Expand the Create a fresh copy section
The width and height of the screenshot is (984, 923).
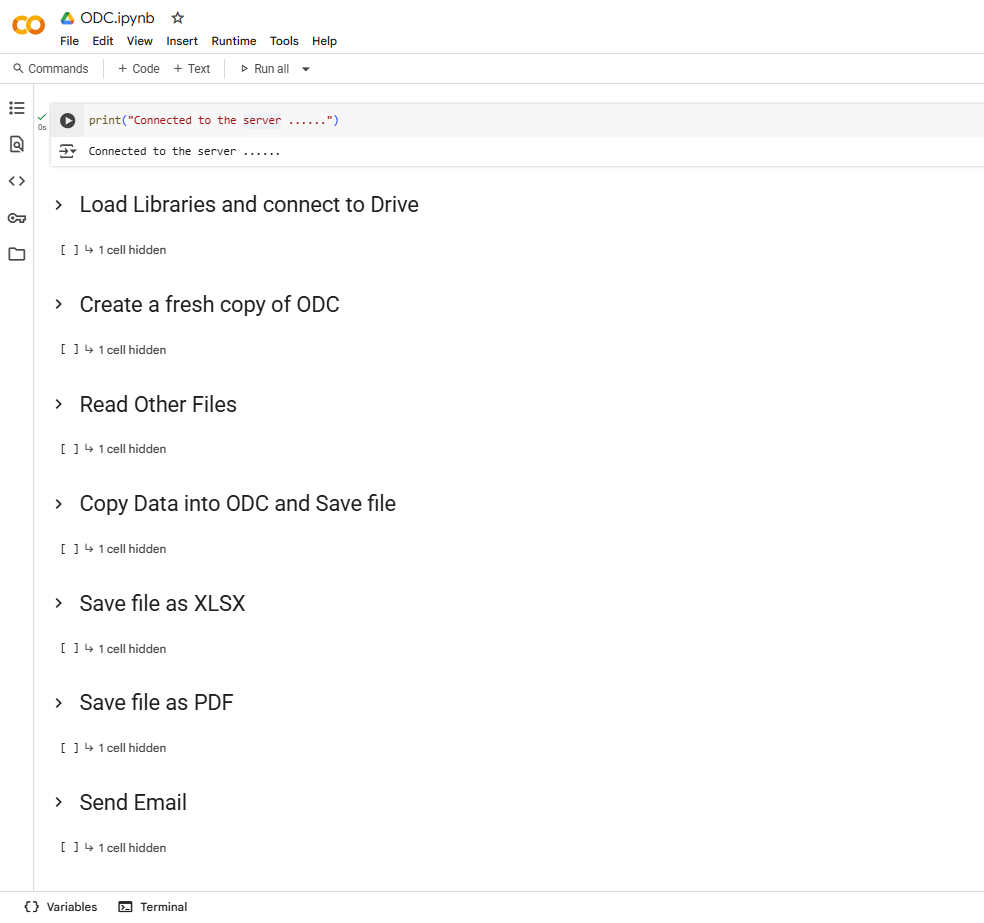tap(59, 304)
